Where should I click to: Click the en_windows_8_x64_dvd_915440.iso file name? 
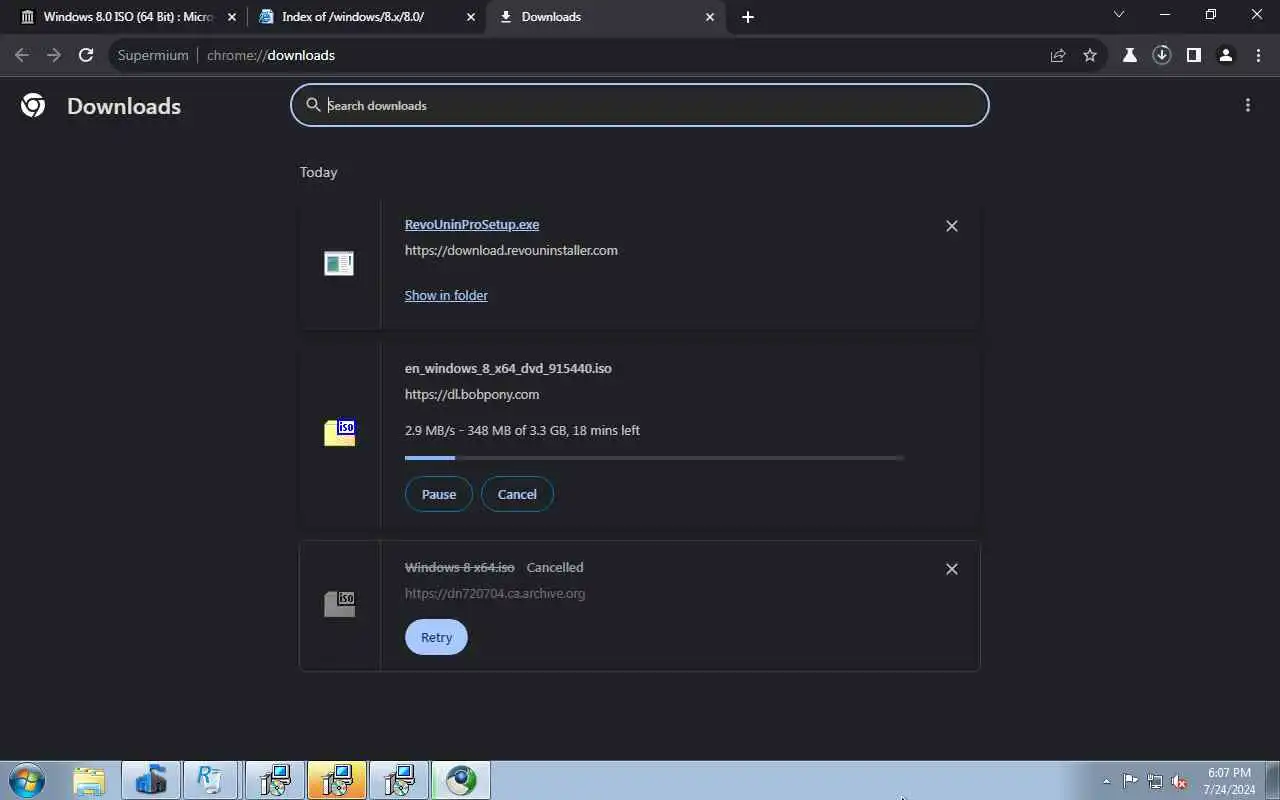(x=508, y=368)
